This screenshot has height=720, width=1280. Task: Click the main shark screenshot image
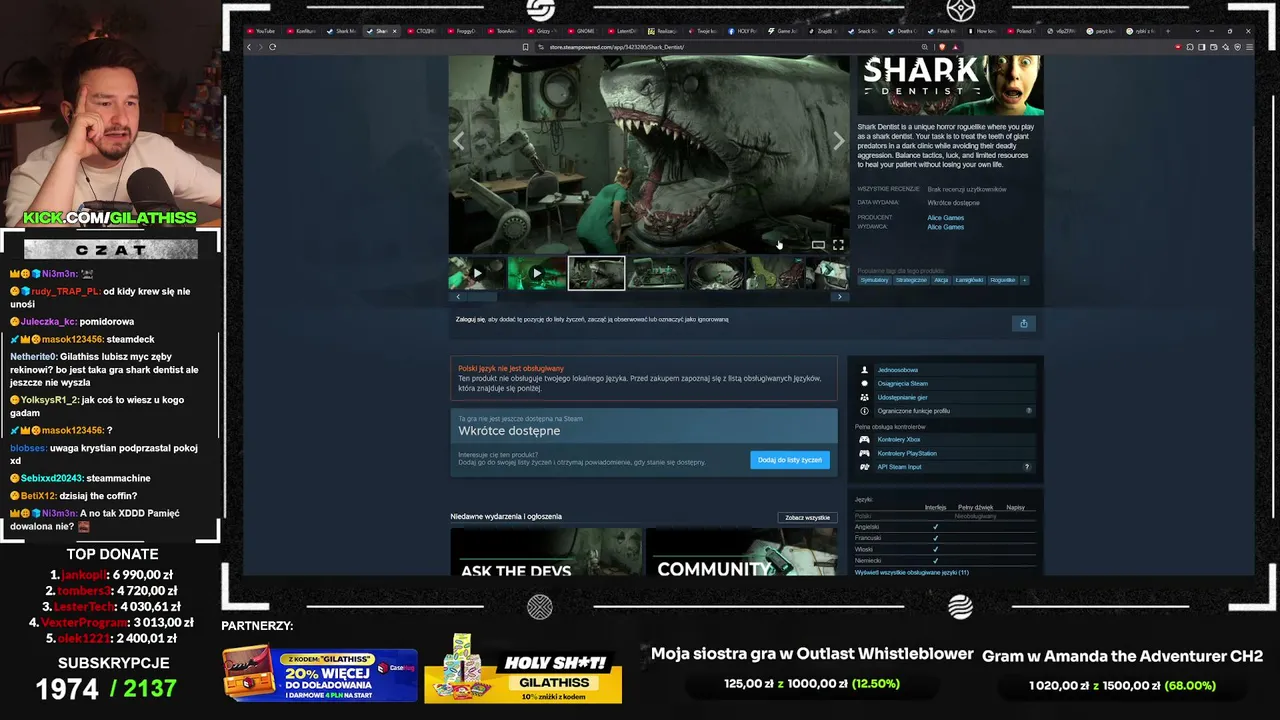(648, 154)
